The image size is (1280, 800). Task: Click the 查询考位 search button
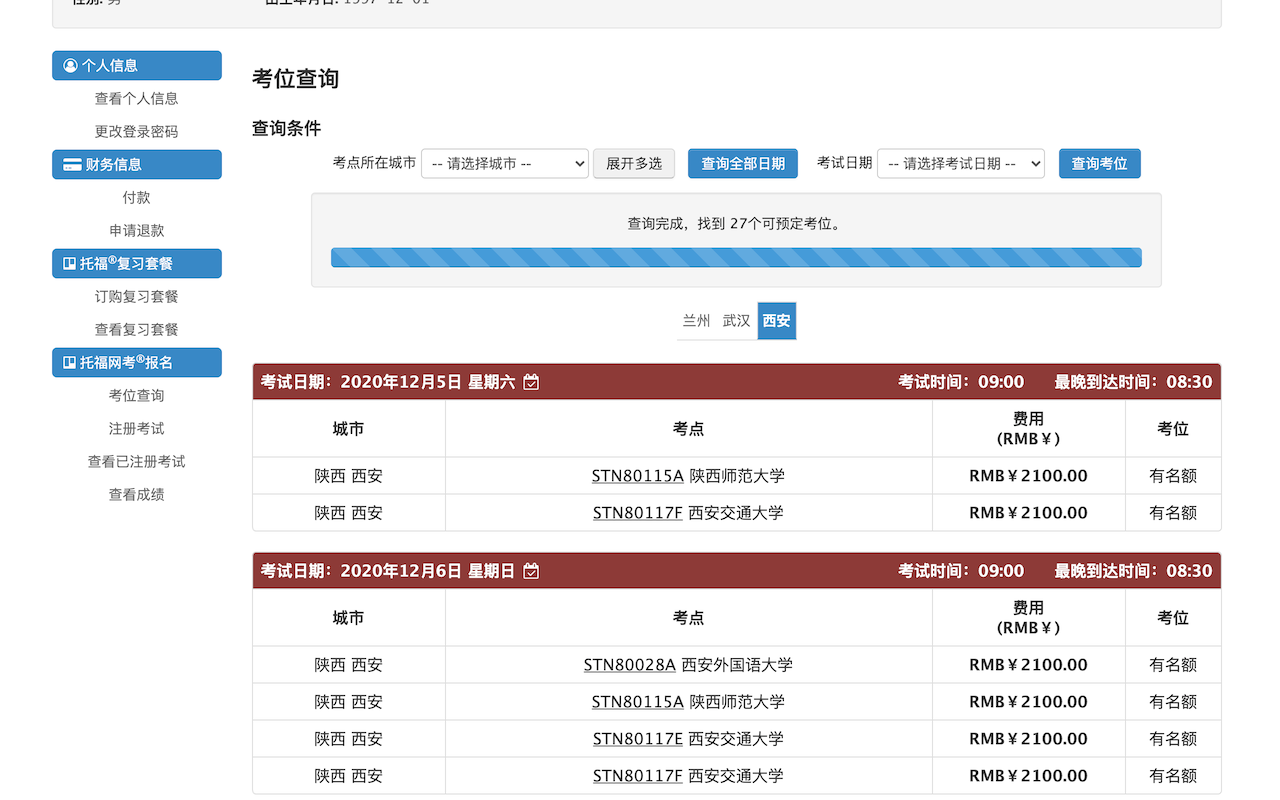pyautogui.click(x=1099, y=163)
